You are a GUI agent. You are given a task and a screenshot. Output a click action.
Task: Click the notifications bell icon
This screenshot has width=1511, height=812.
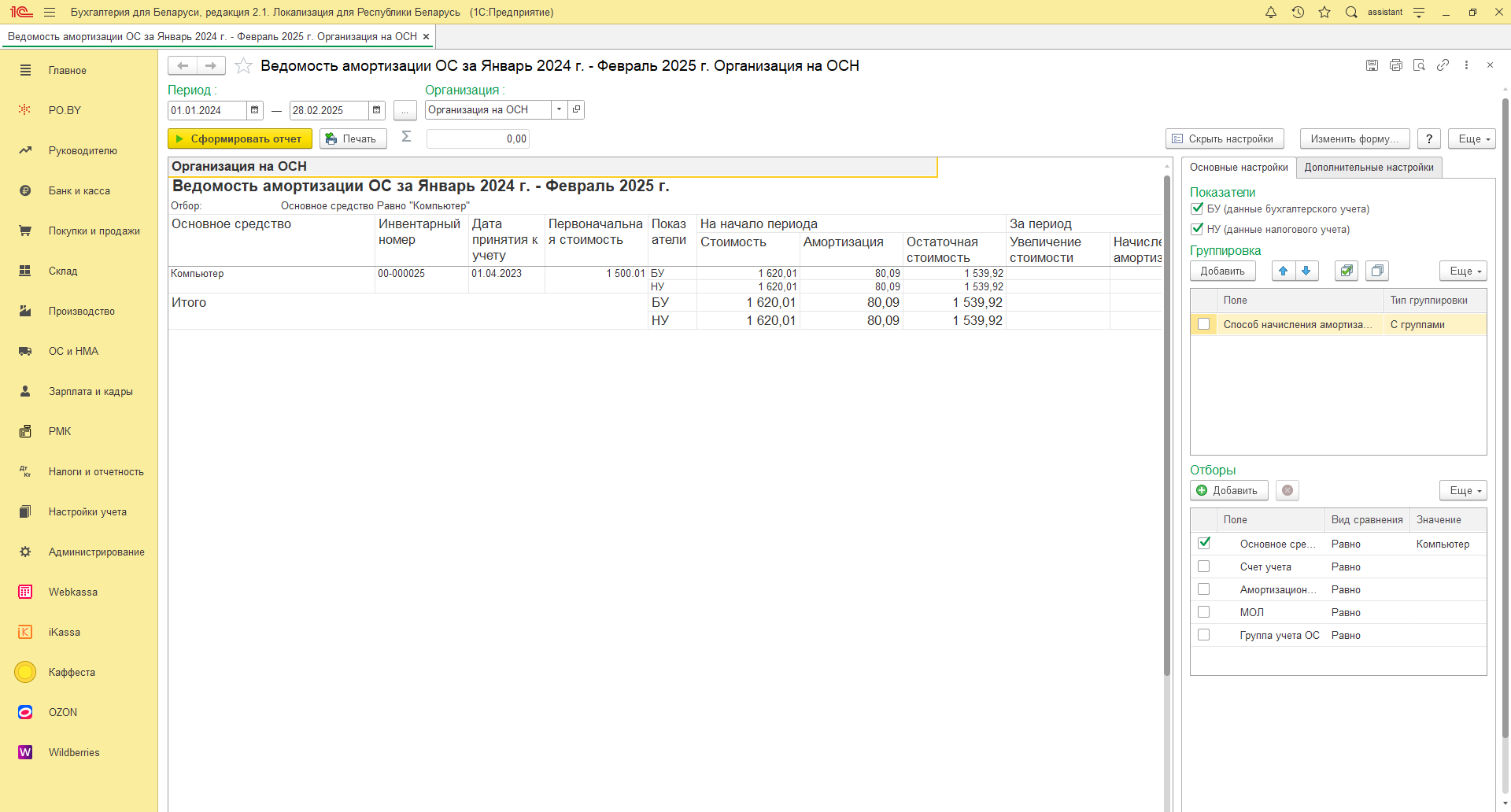coord(1270,13)
